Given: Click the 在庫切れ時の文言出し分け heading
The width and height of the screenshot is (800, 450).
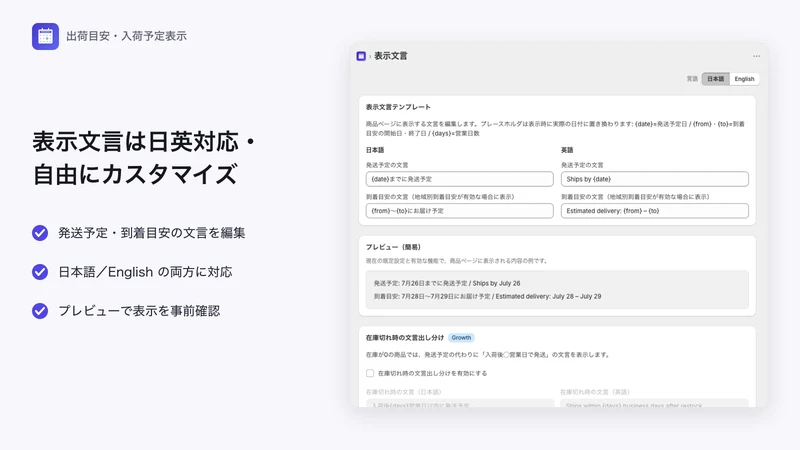Looking at the screenshot, I should point(405,338).
